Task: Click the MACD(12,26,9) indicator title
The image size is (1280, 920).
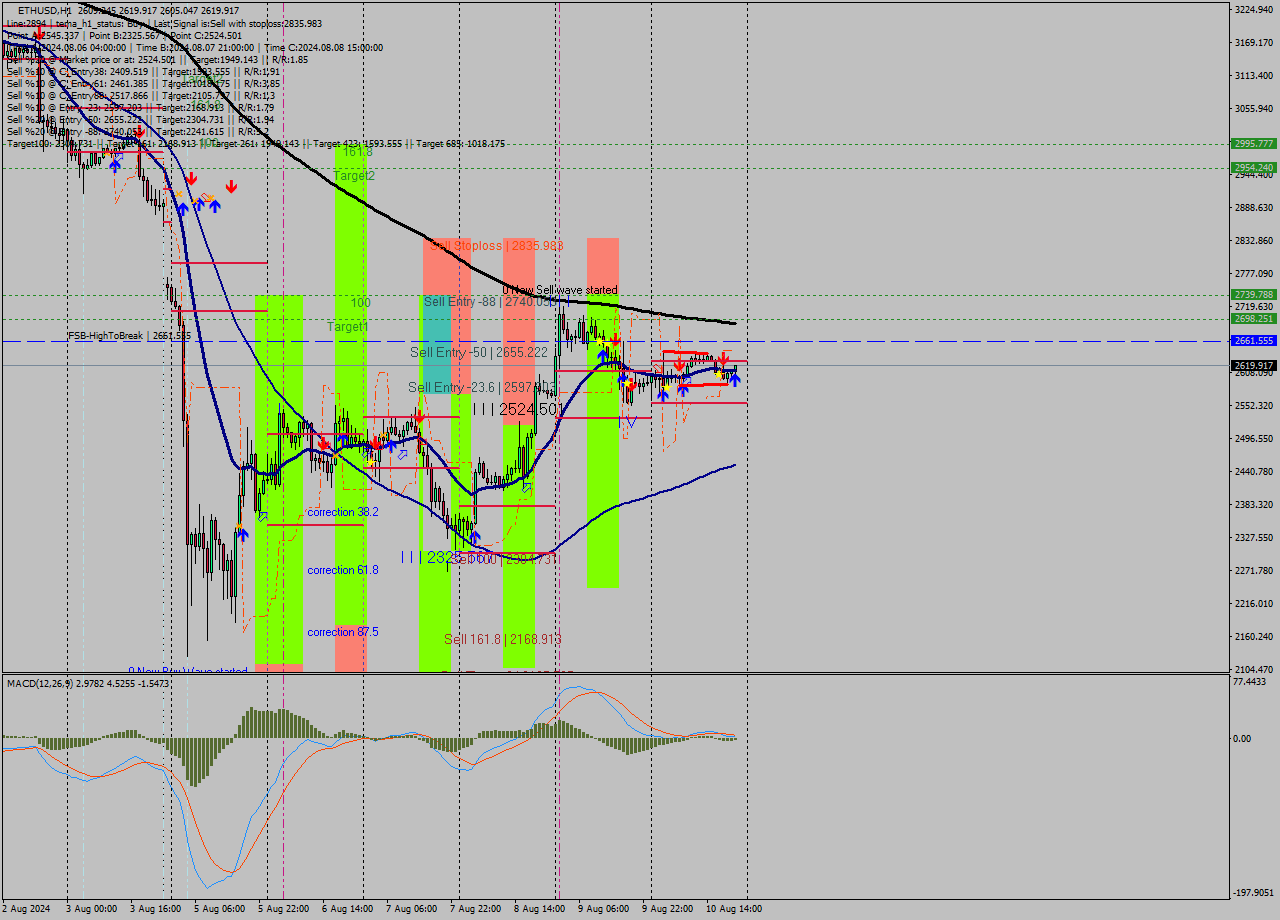Action: [89, 683]
